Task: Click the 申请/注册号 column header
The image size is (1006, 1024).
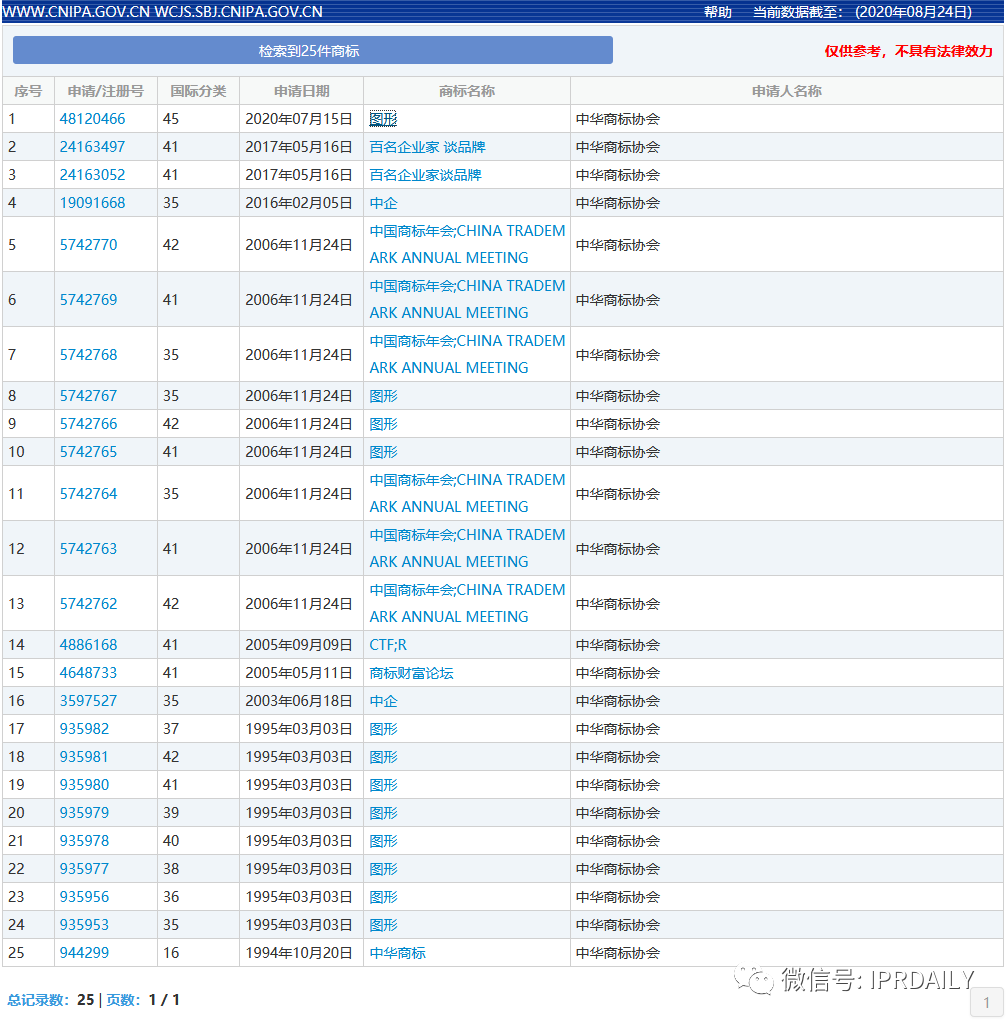Action: coord(106,91)
